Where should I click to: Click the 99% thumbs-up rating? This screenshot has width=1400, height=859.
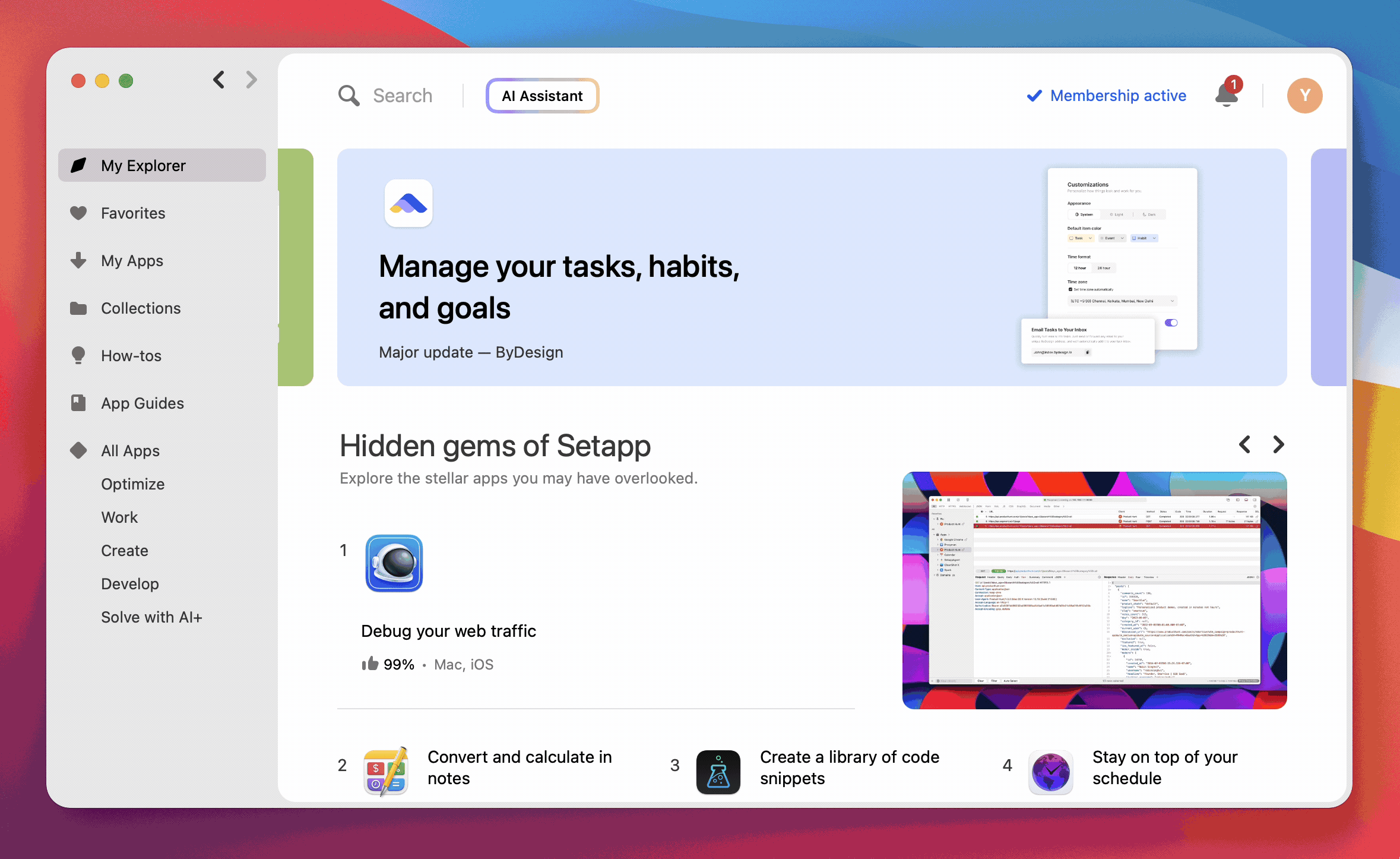tap(388, 664)
